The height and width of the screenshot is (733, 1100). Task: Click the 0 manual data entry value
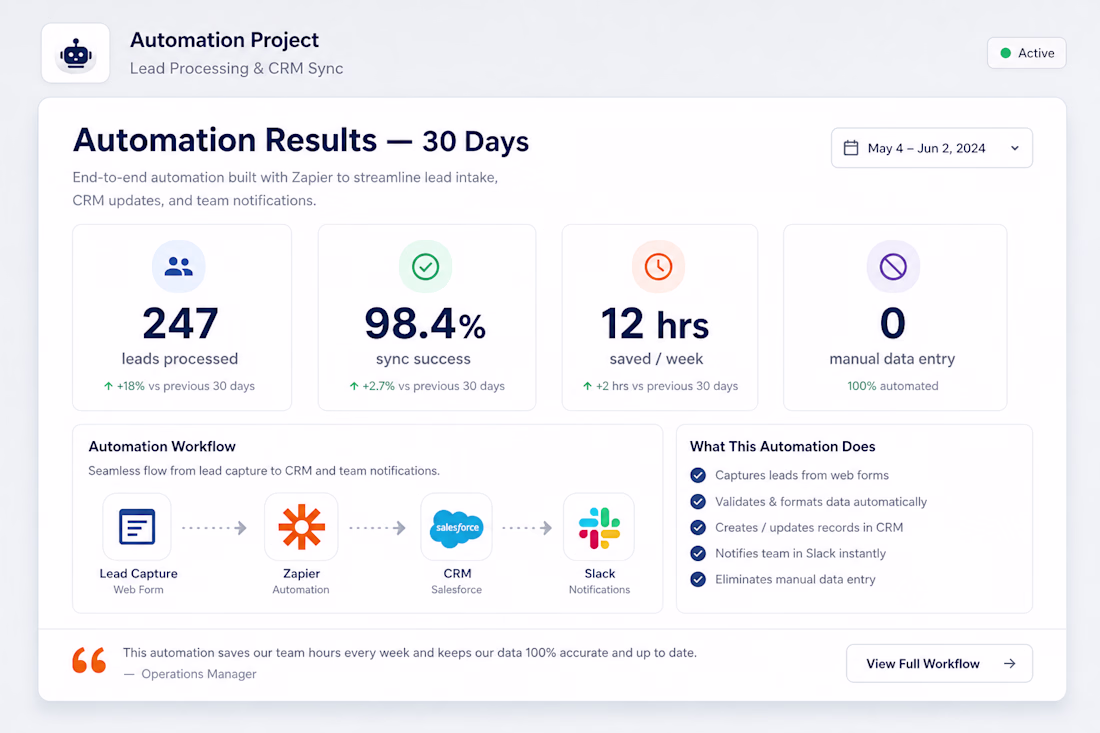(892, 323)
